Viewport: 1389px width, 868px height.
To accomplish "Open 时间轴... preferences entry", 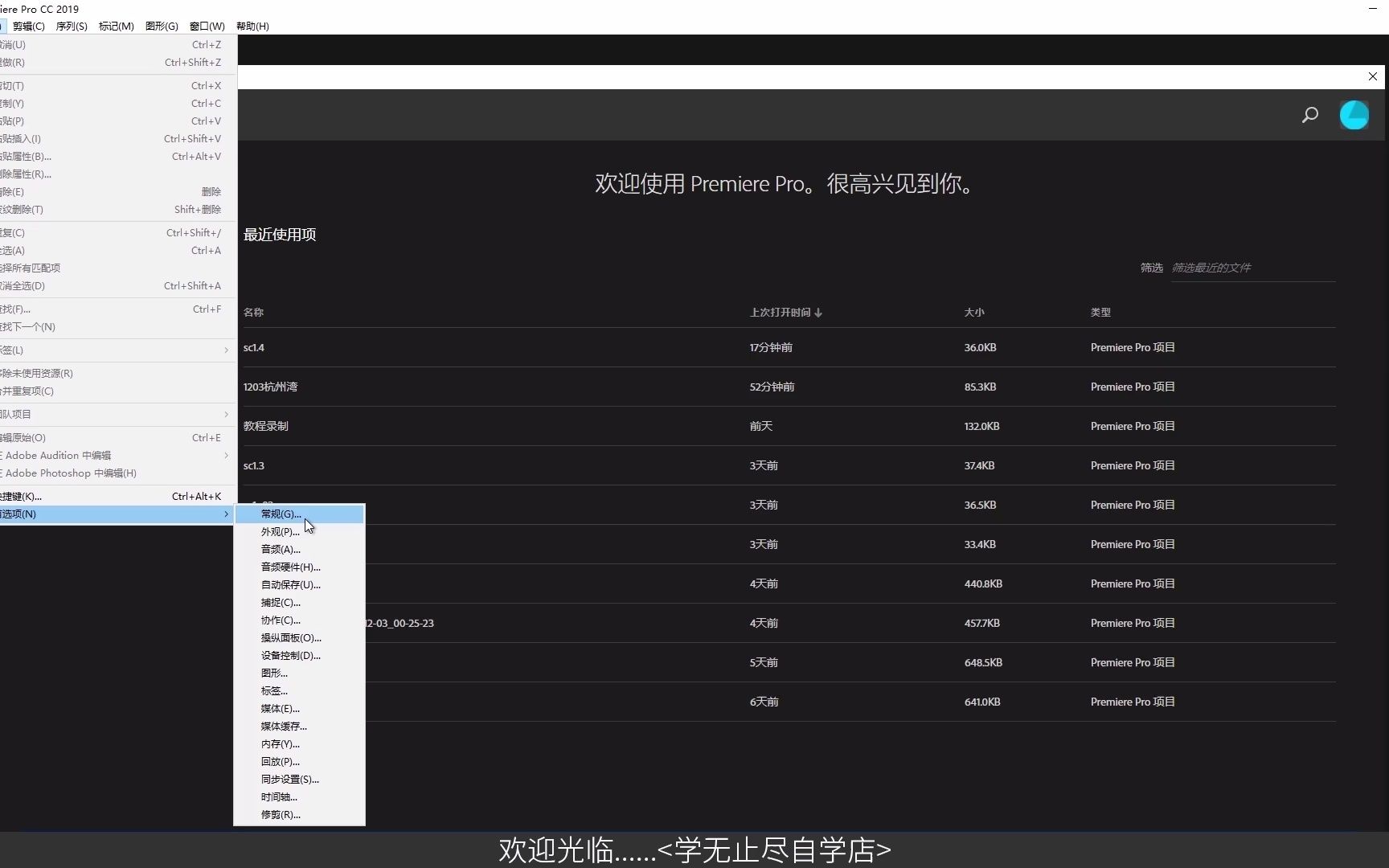I will pyautogui.click(x=299, y=796).
